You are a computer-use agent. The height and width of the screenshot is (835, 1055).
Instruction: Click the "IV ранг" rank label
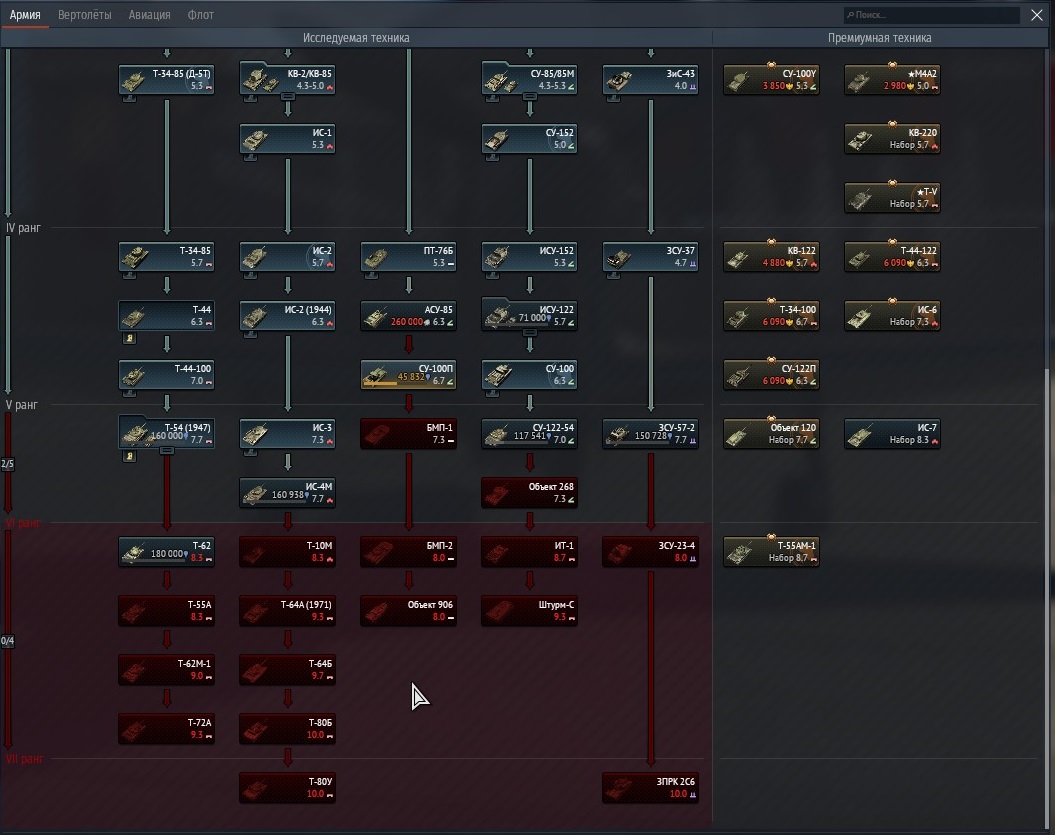[23, 228]
